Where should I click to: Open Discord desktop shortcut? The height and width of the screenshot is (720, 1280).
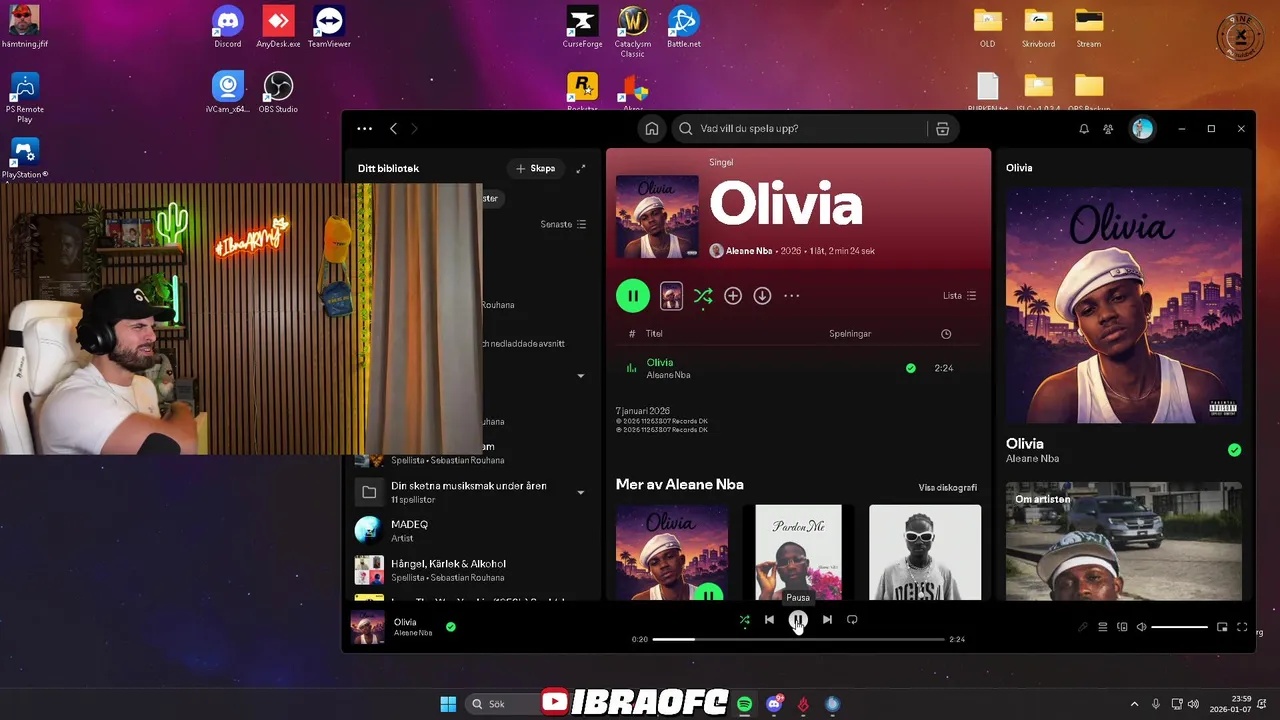coord(228,27)
